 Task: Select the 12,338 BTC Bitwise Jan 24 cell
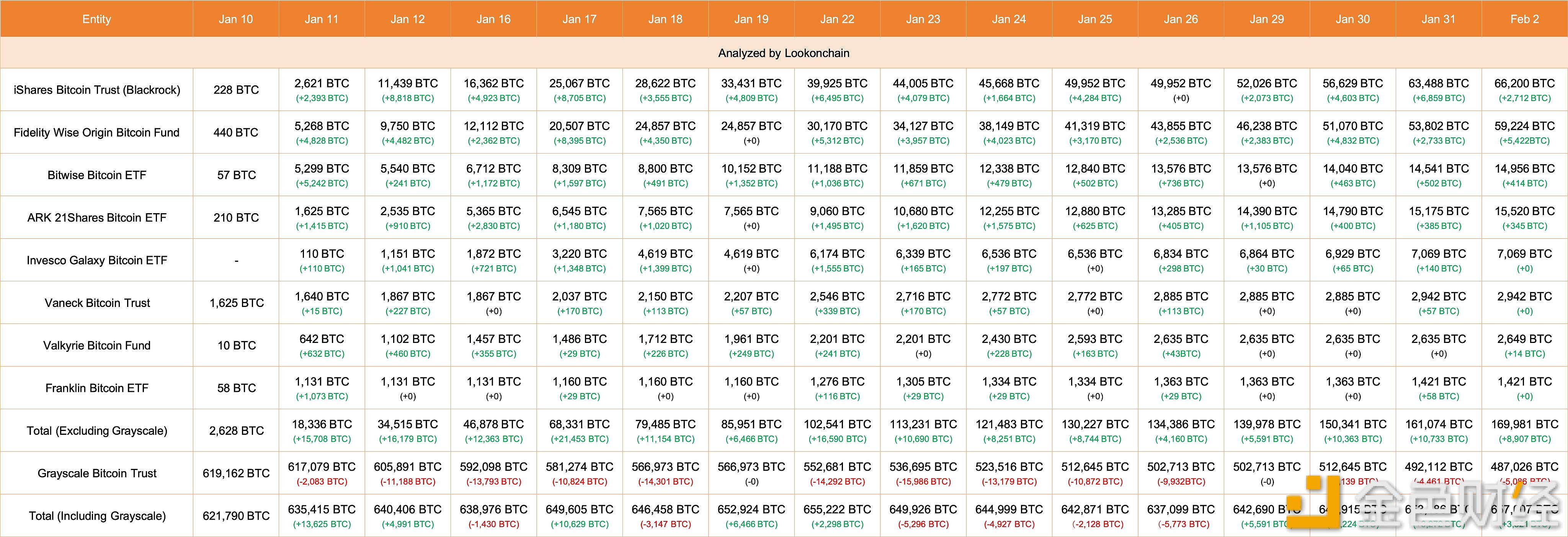(x=1009, y=175)
